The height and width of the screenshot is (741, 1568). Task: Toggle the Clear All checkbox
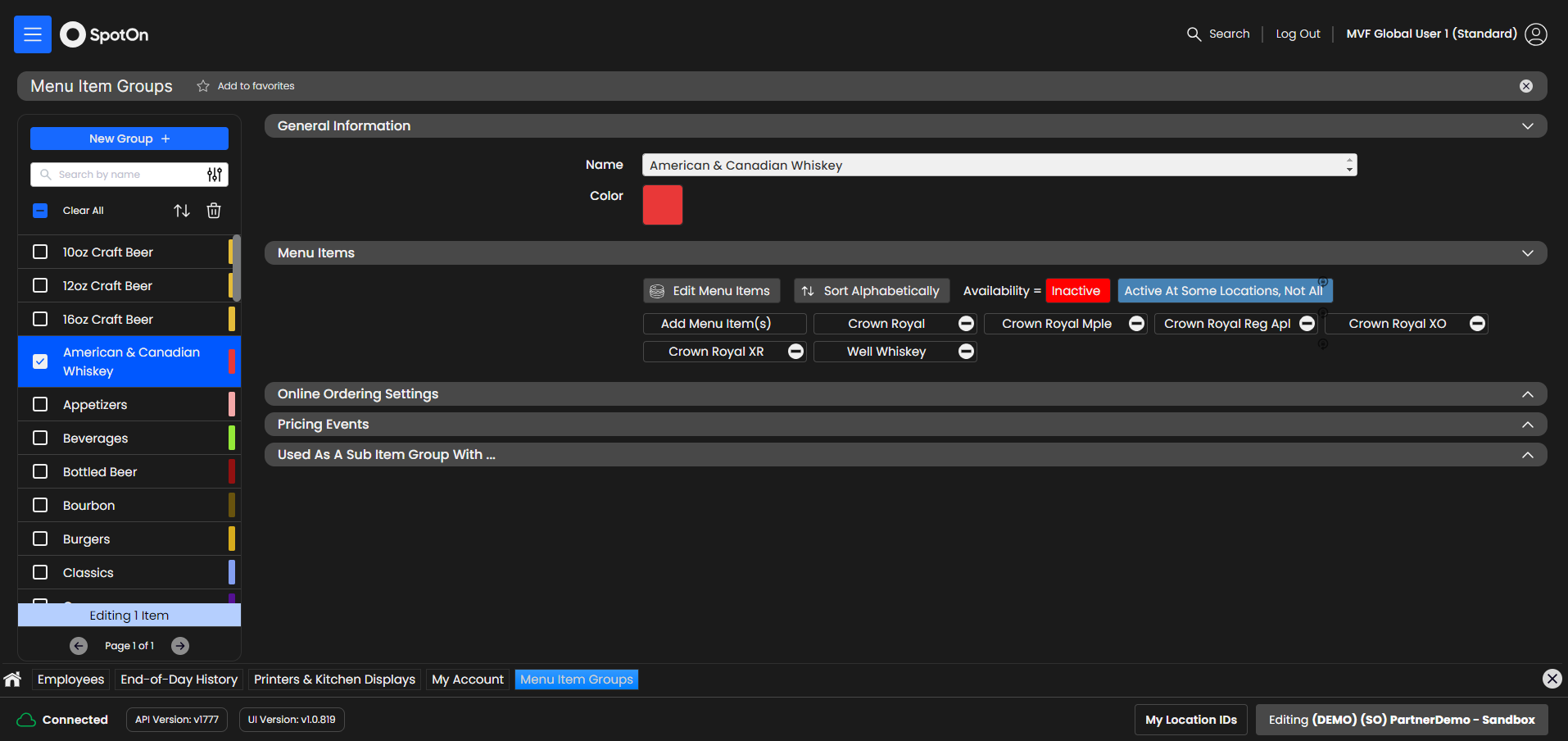(x=40, y=211)
